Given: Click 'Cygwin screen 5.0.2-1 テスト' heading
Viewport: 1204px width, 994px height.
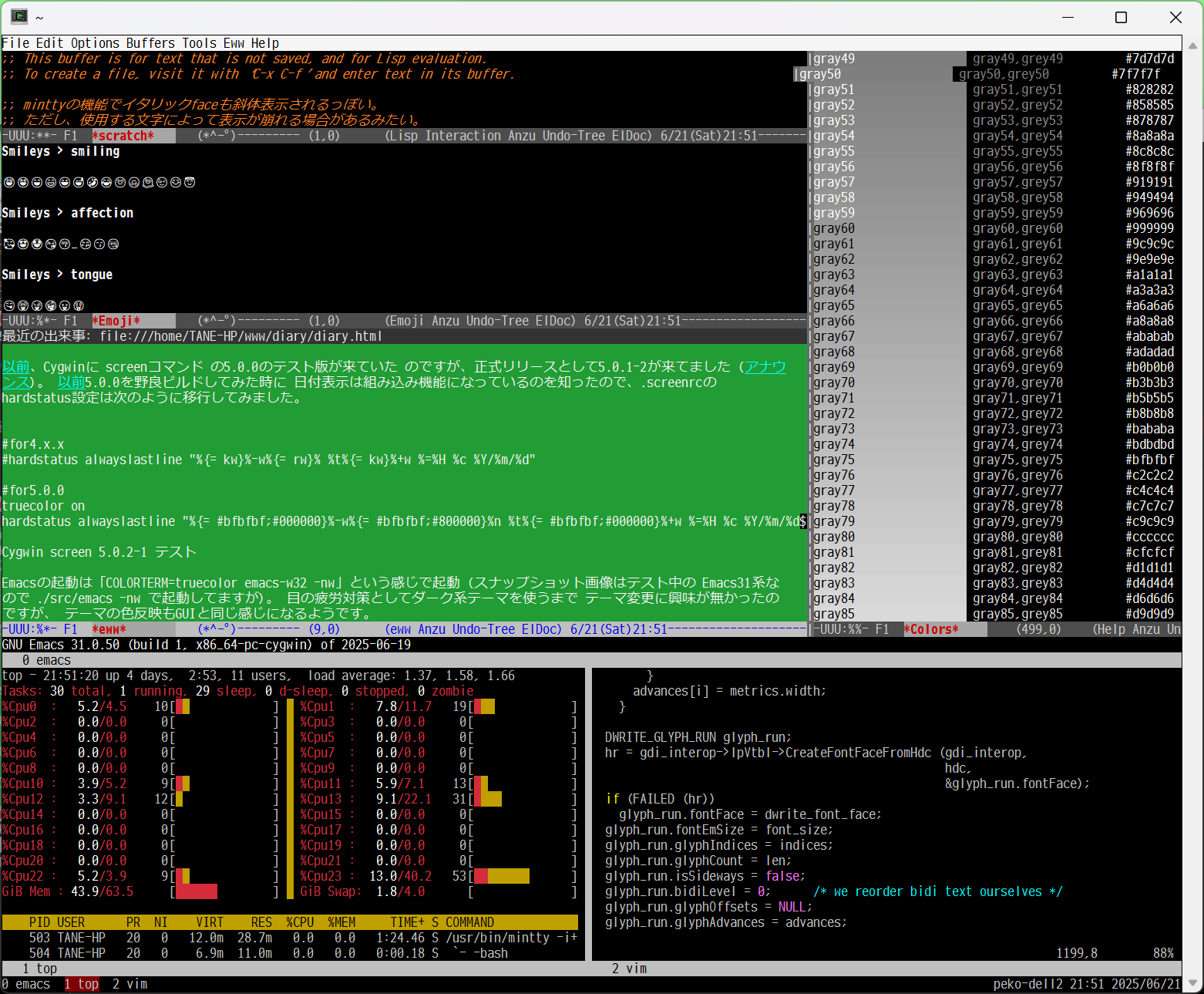Looking at the screenshot, I should 99,552.
